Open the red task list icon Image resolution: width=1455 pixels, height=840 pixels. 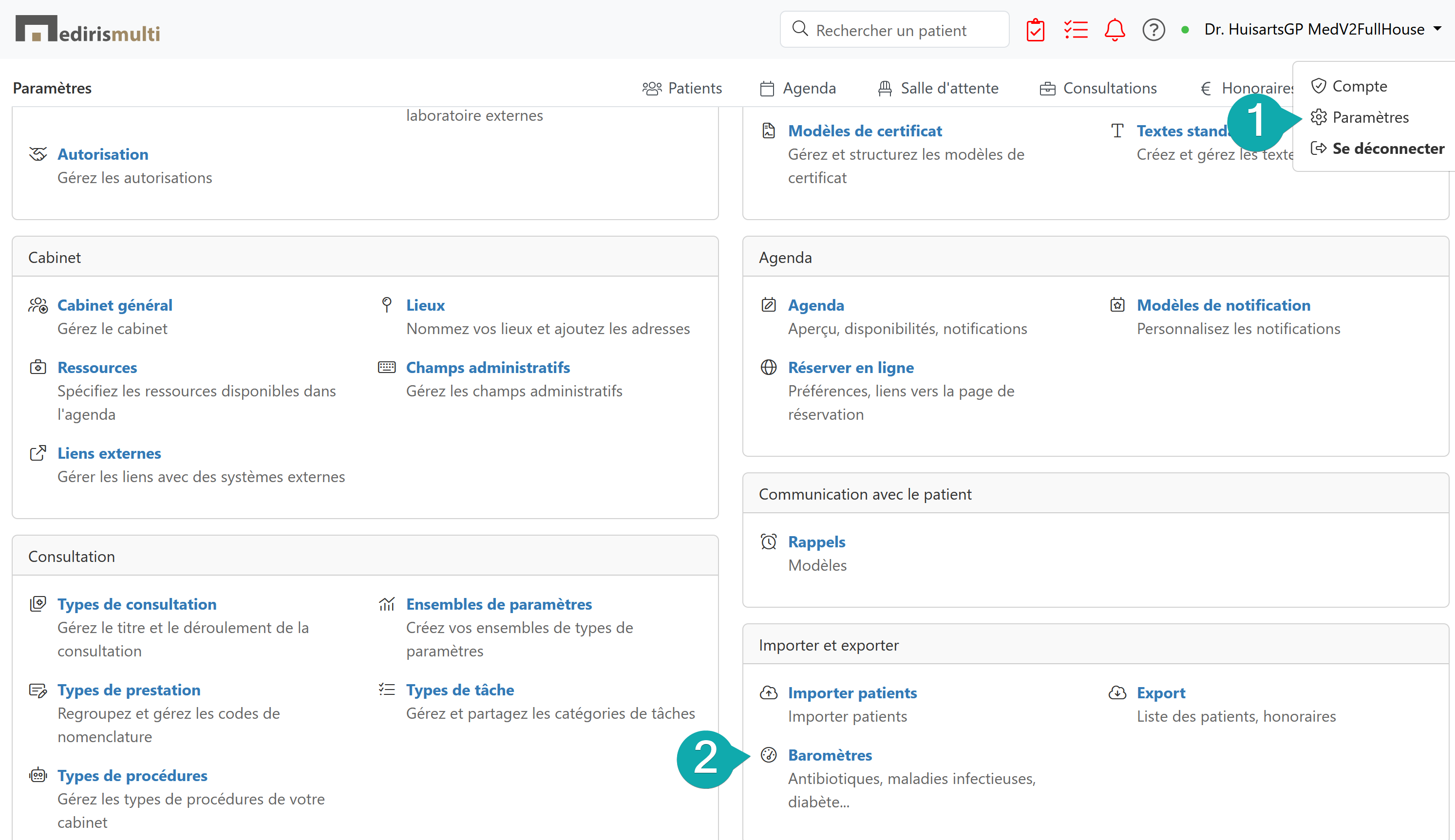point(1076,30)
